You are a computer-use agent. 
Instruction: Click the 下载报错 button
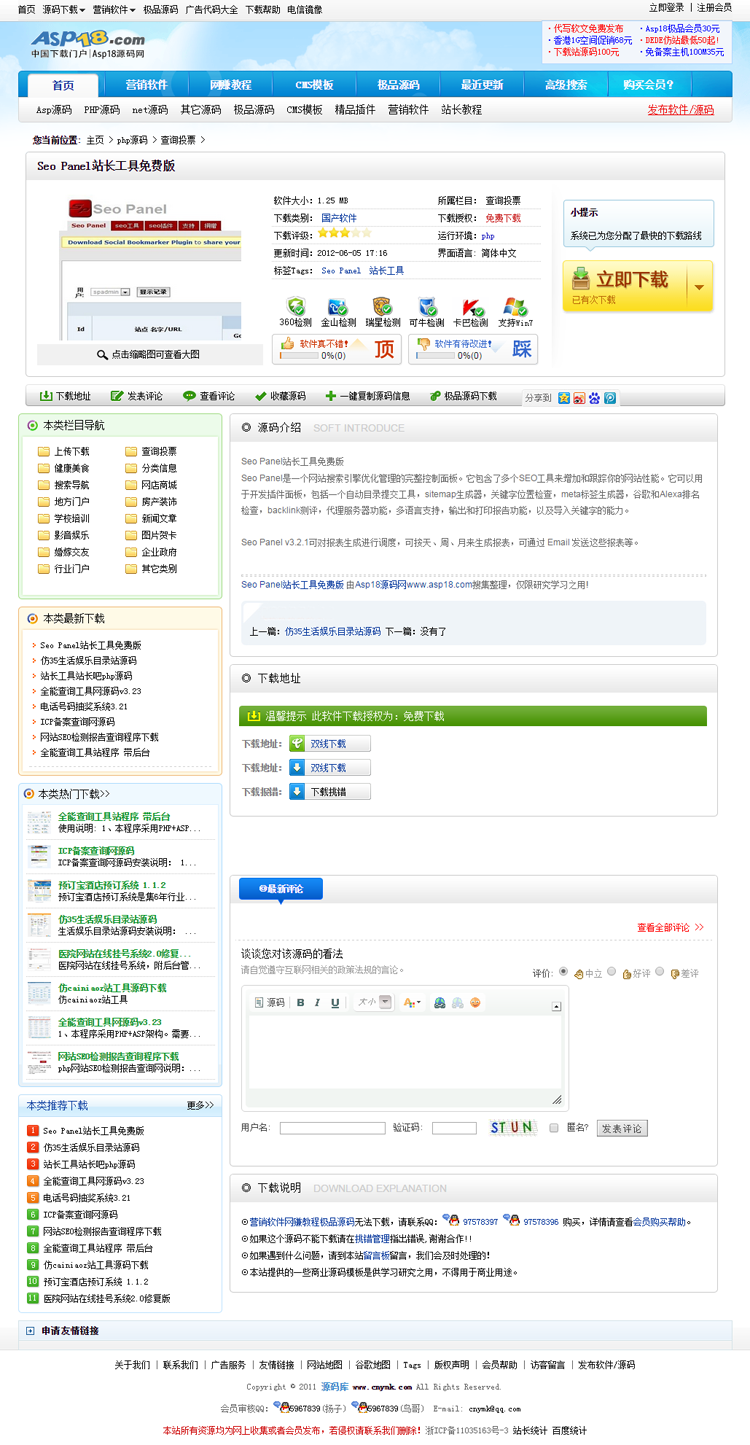click(x=330, y=792)
